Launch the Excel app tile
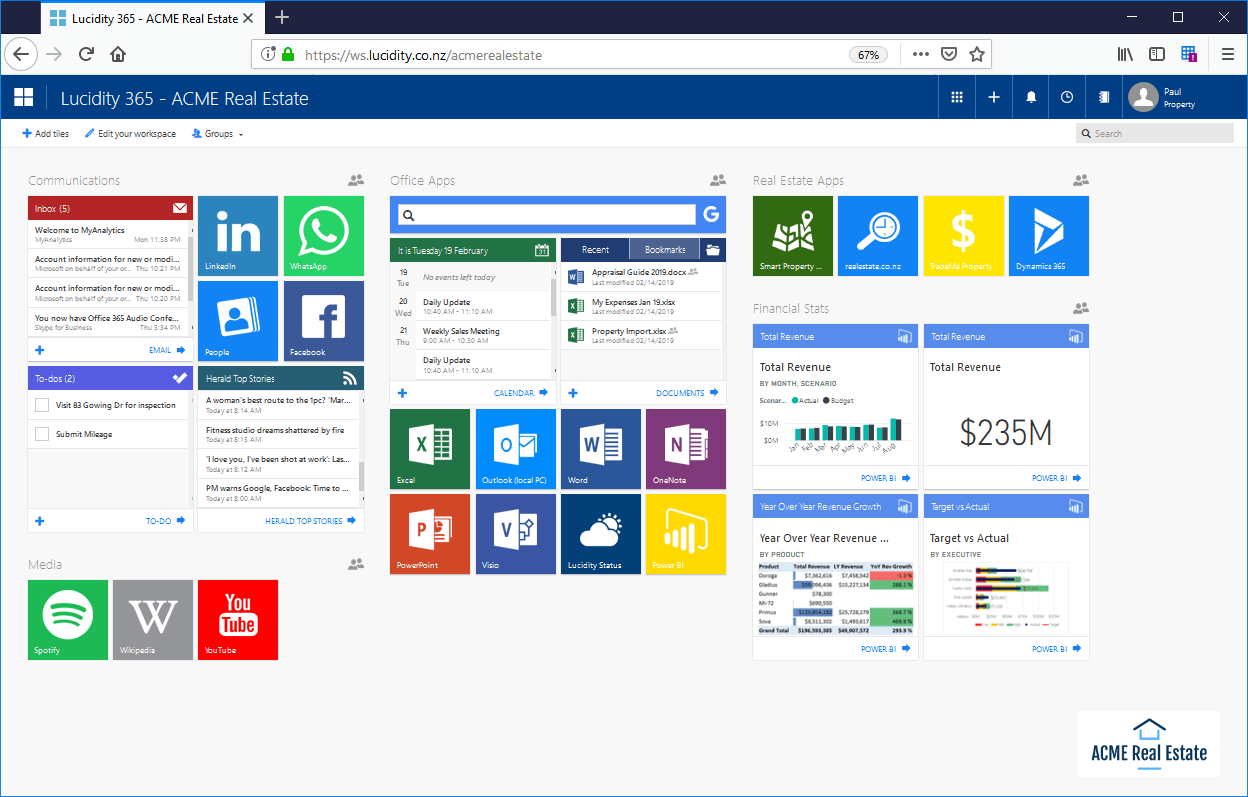1248x797 pixels. 430,449
